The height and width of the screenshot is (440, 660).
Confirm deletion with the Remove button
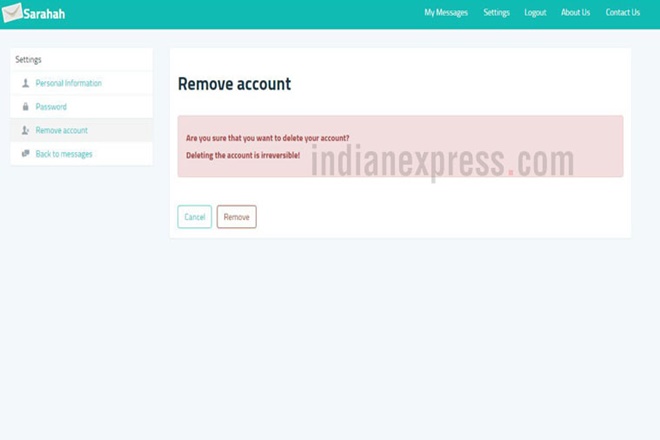(236, 217)
